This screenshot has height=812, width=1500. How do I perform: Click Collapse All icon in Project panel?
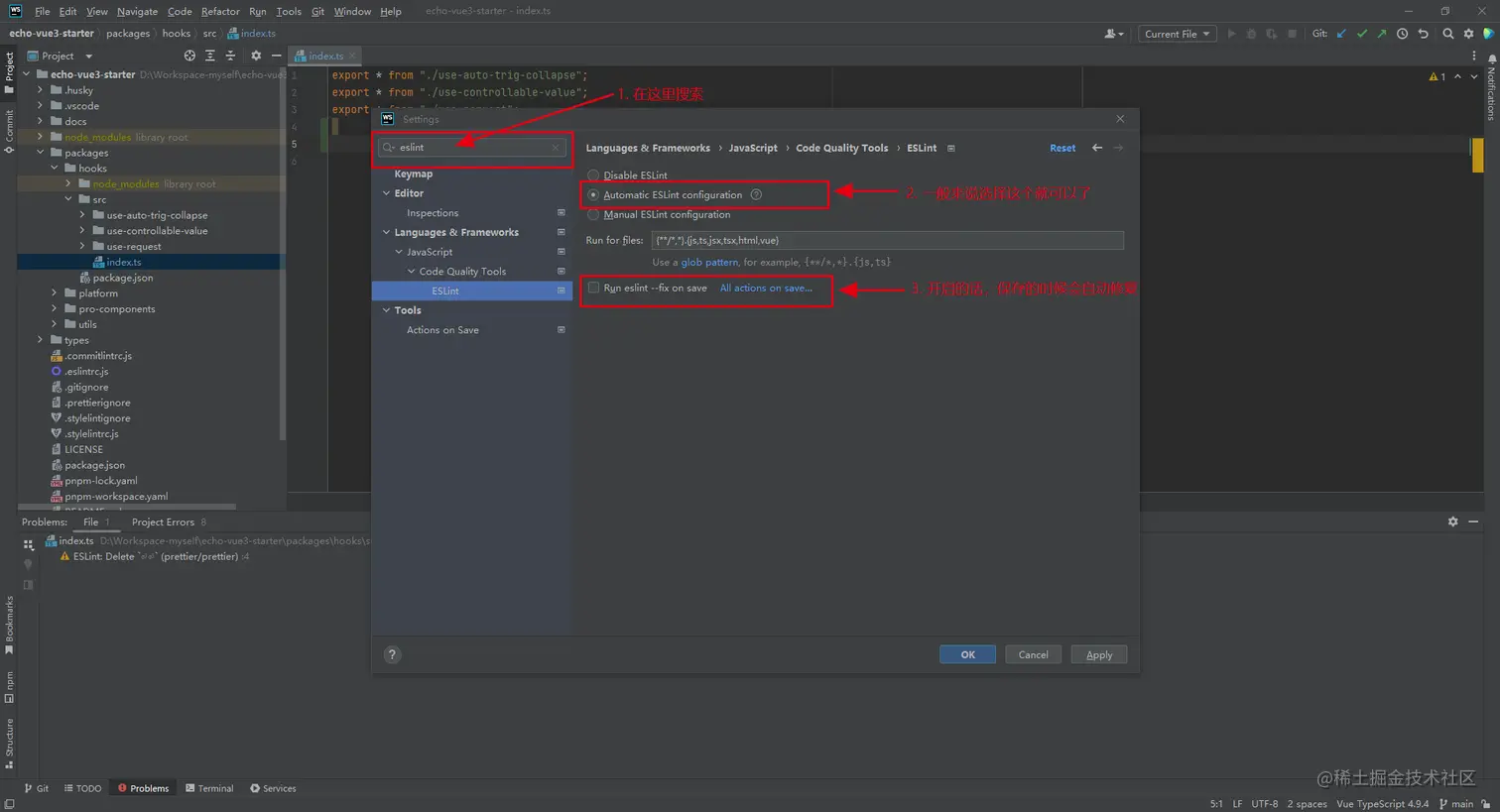[230, 56]
